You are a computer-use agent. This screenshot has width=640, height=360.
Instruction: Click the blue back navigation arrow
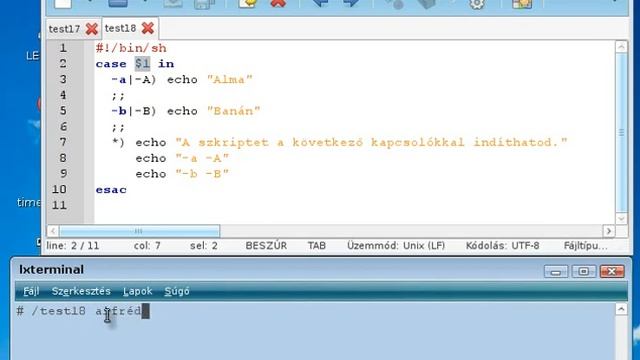[x=320, y=3]
